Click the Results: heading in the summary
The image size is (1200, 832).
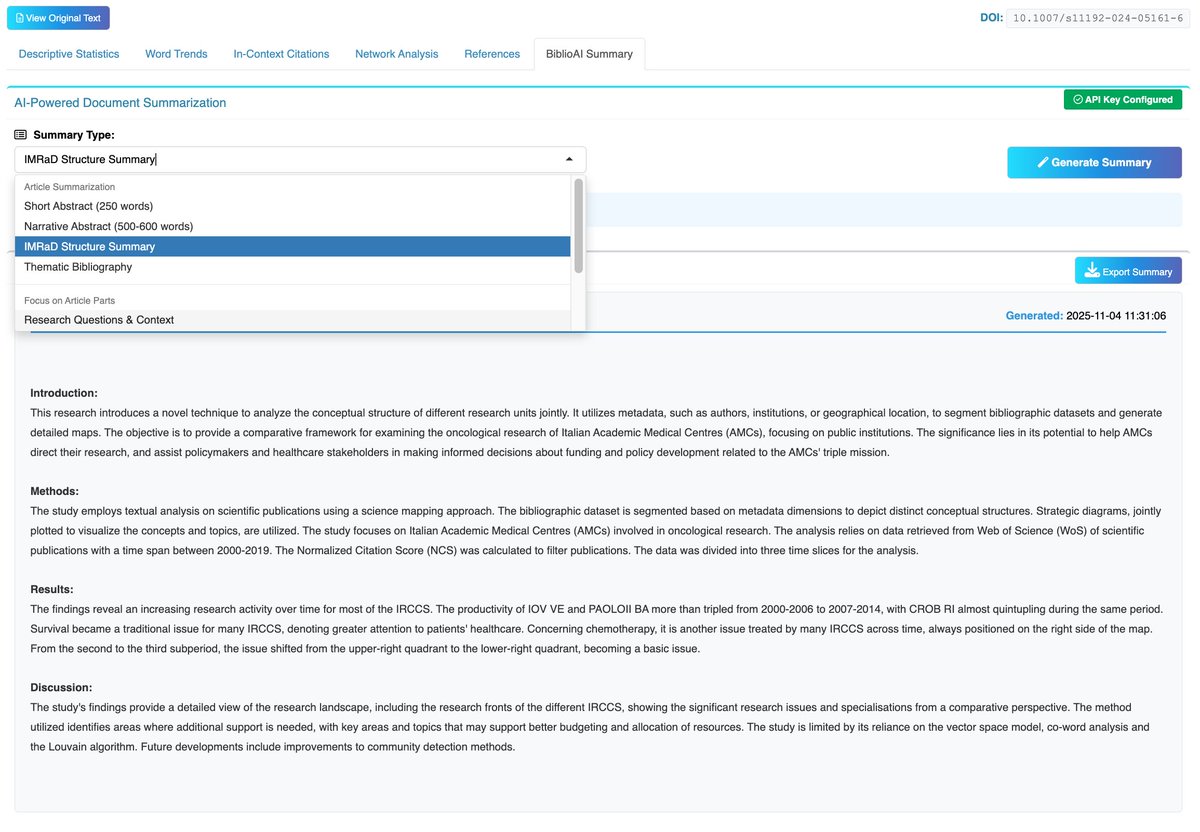click(52, 589)
